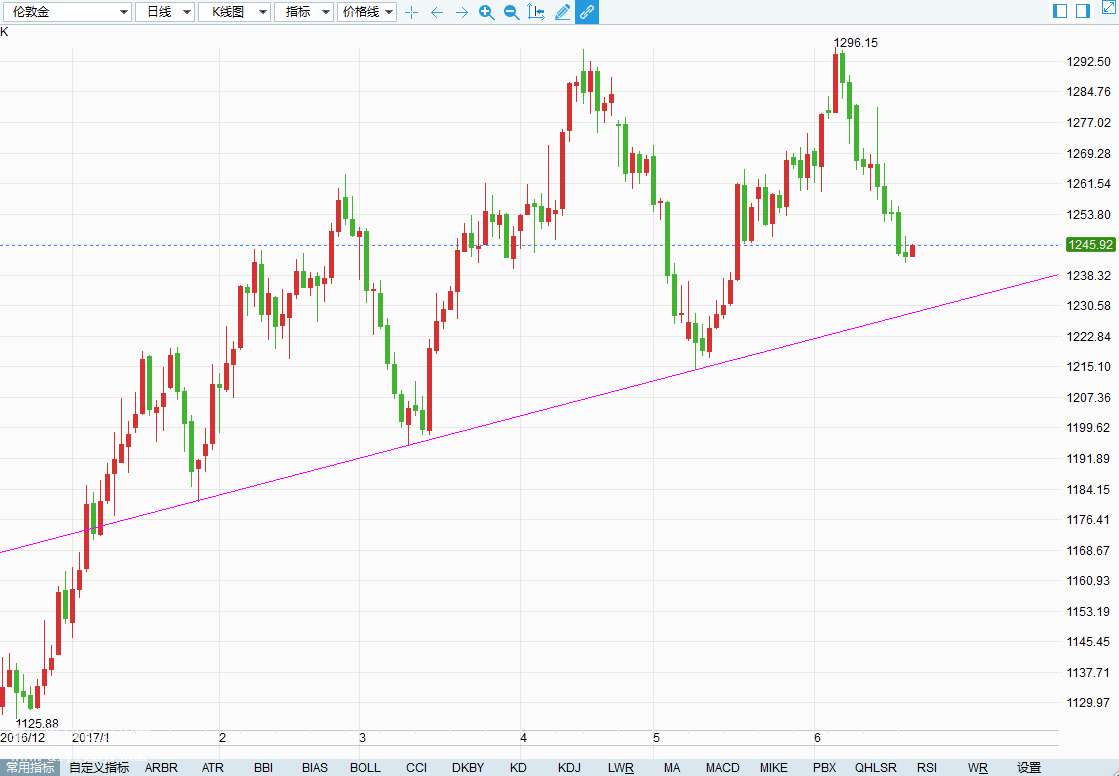The height and width of the screenshot is (776, 1119).
Task: Click the left arrow scroll icon
Action: [437, 12]
